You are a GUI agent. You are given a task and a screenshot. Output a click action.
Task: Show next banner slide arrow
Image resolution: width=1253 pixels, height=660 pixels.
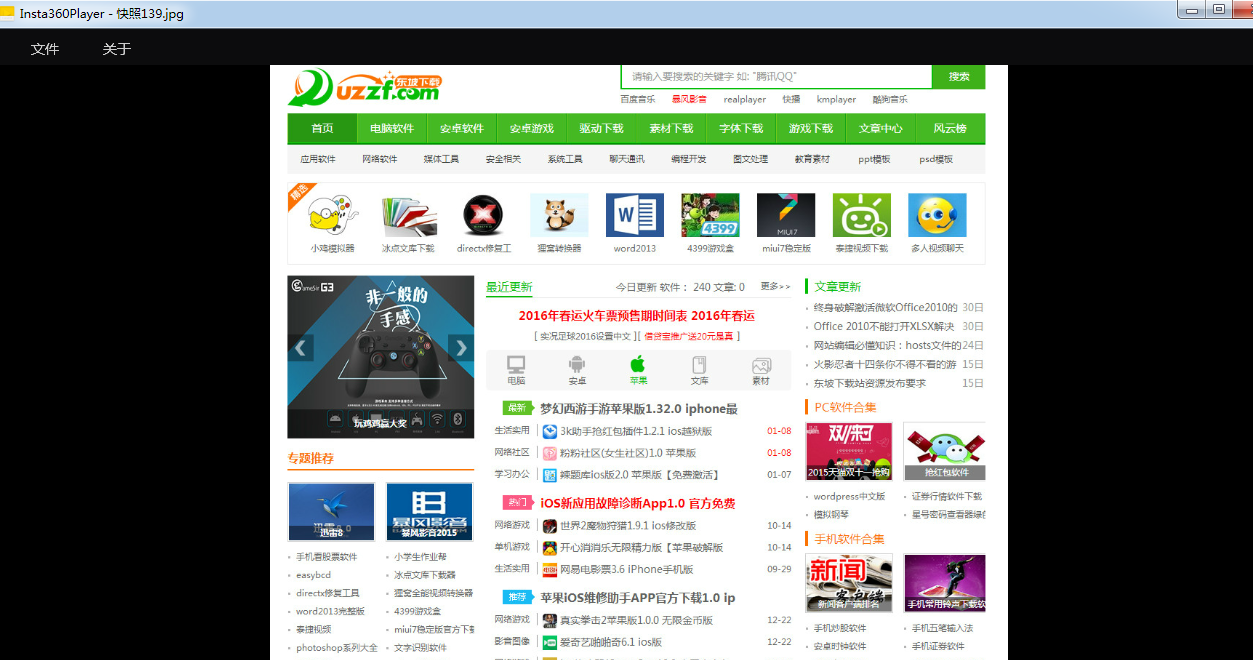point(461,348)
